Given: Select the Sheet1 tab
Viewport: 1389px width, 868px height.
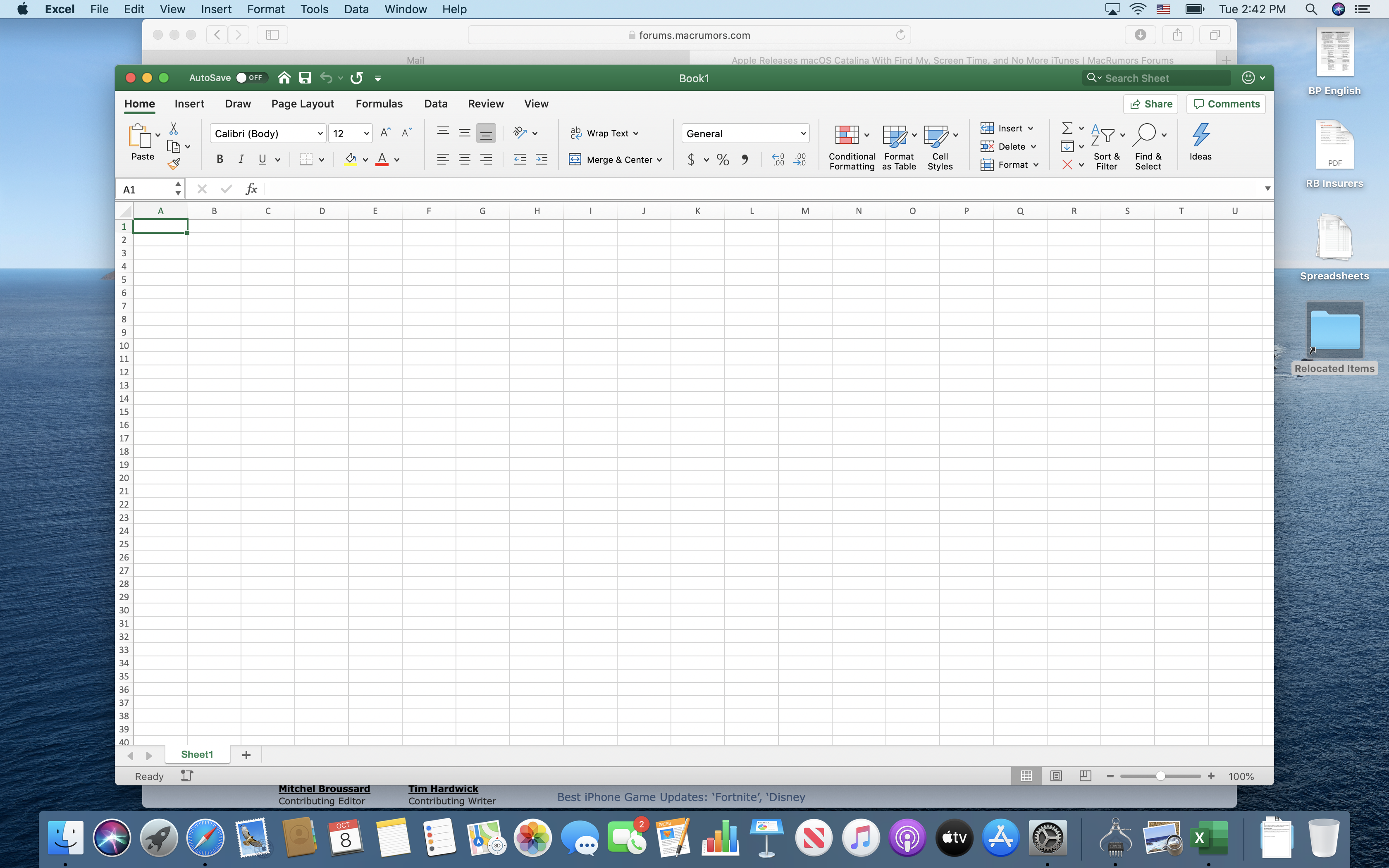Looking at the screenshot, I should [197, 755].
